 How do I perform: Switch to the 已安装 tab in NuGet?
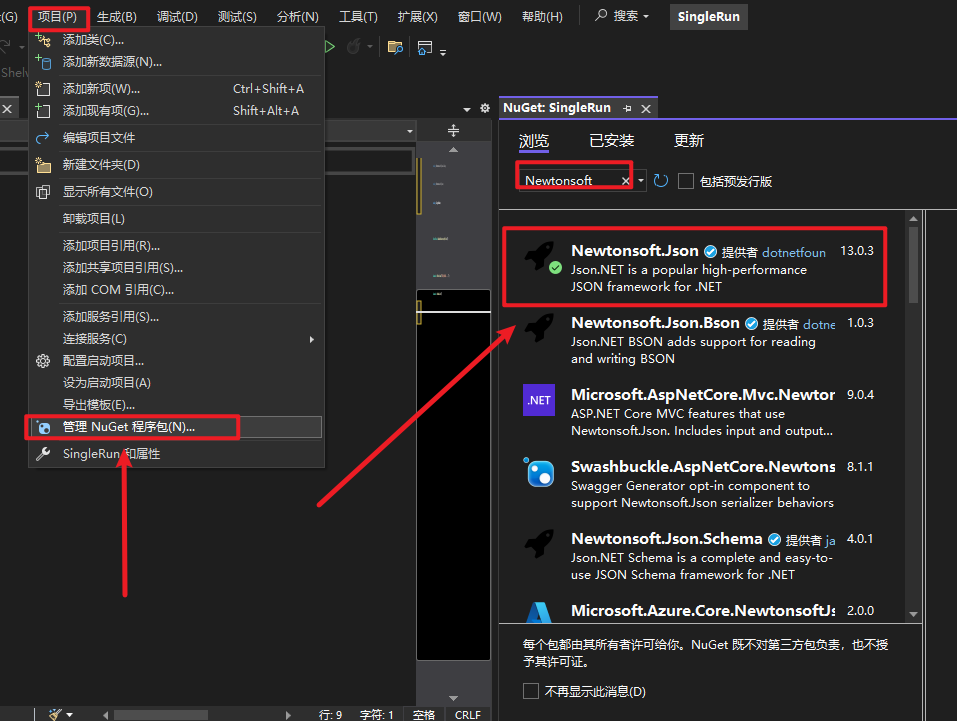[612, 141]
